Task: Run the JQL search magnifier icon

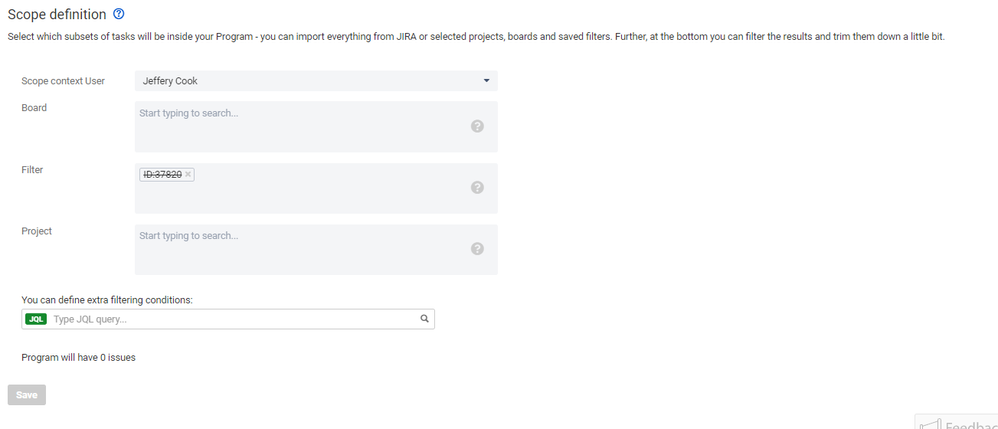Action: (x=425, y=319)
